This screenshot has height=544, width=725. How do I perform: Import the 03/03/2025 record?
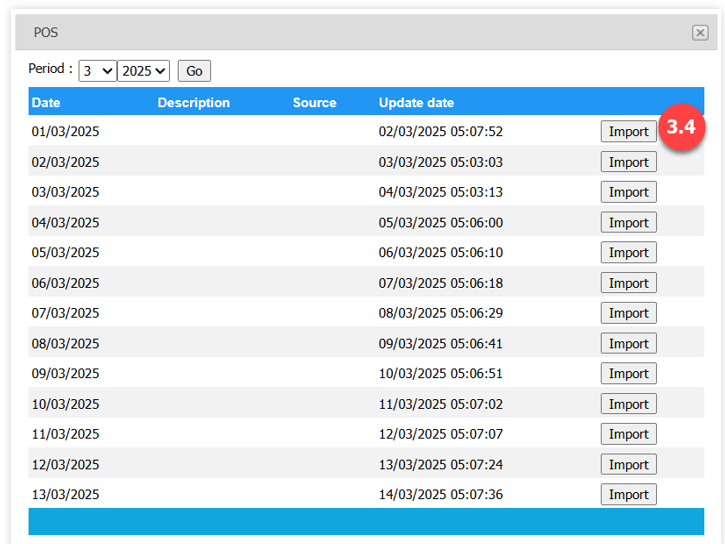(628, 192)
